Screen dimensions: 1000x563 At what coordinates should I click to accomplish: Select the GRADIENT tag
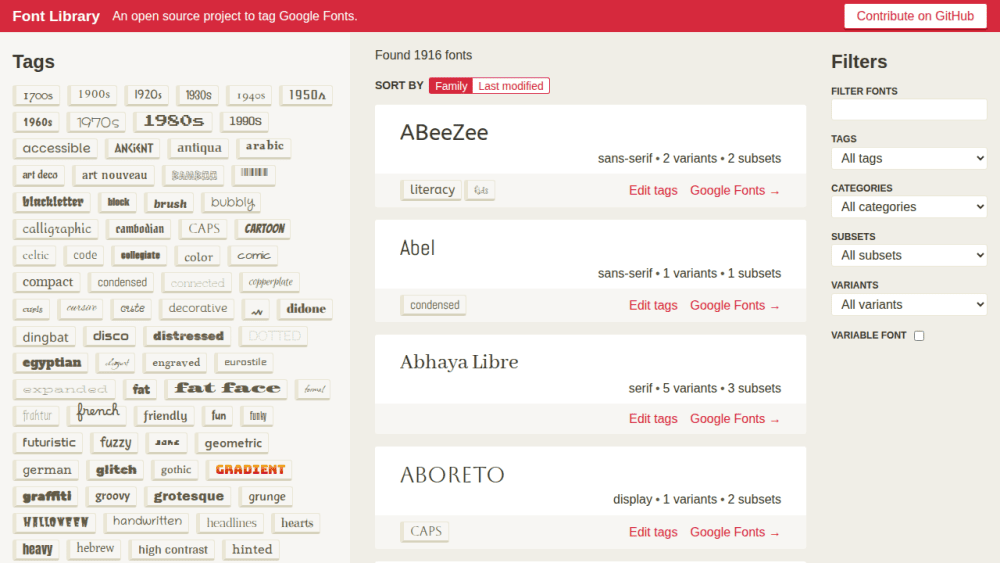(249, 470)
